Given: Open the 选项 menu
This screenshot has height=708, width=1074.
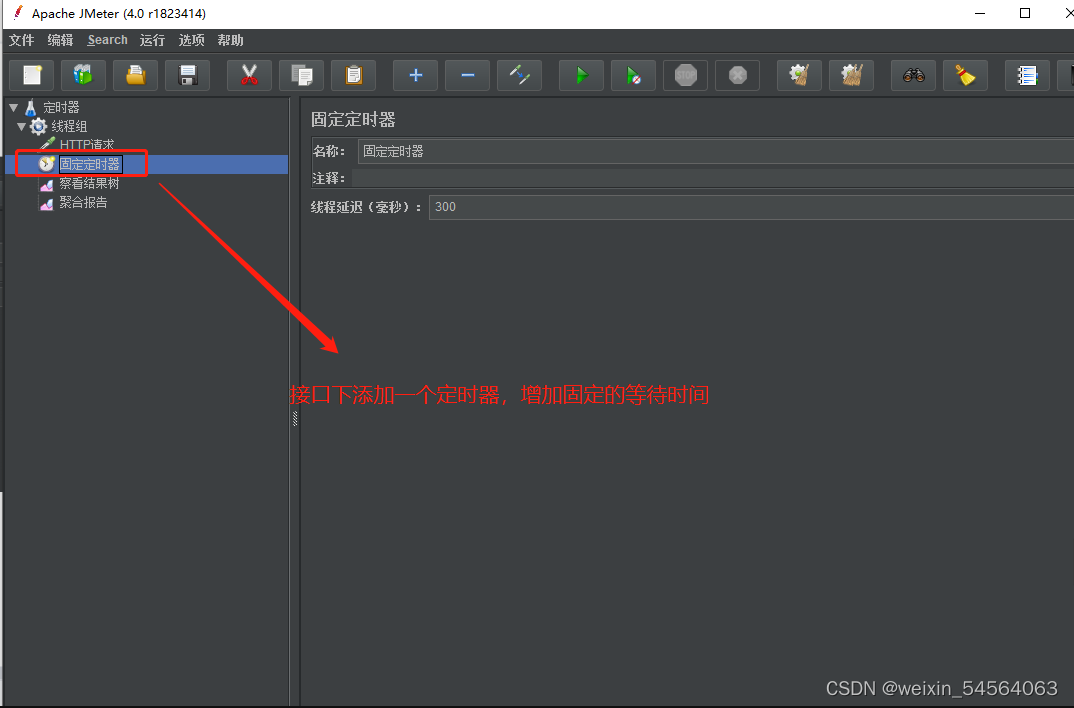Looking at the screenshot, I should coord(191,40).
